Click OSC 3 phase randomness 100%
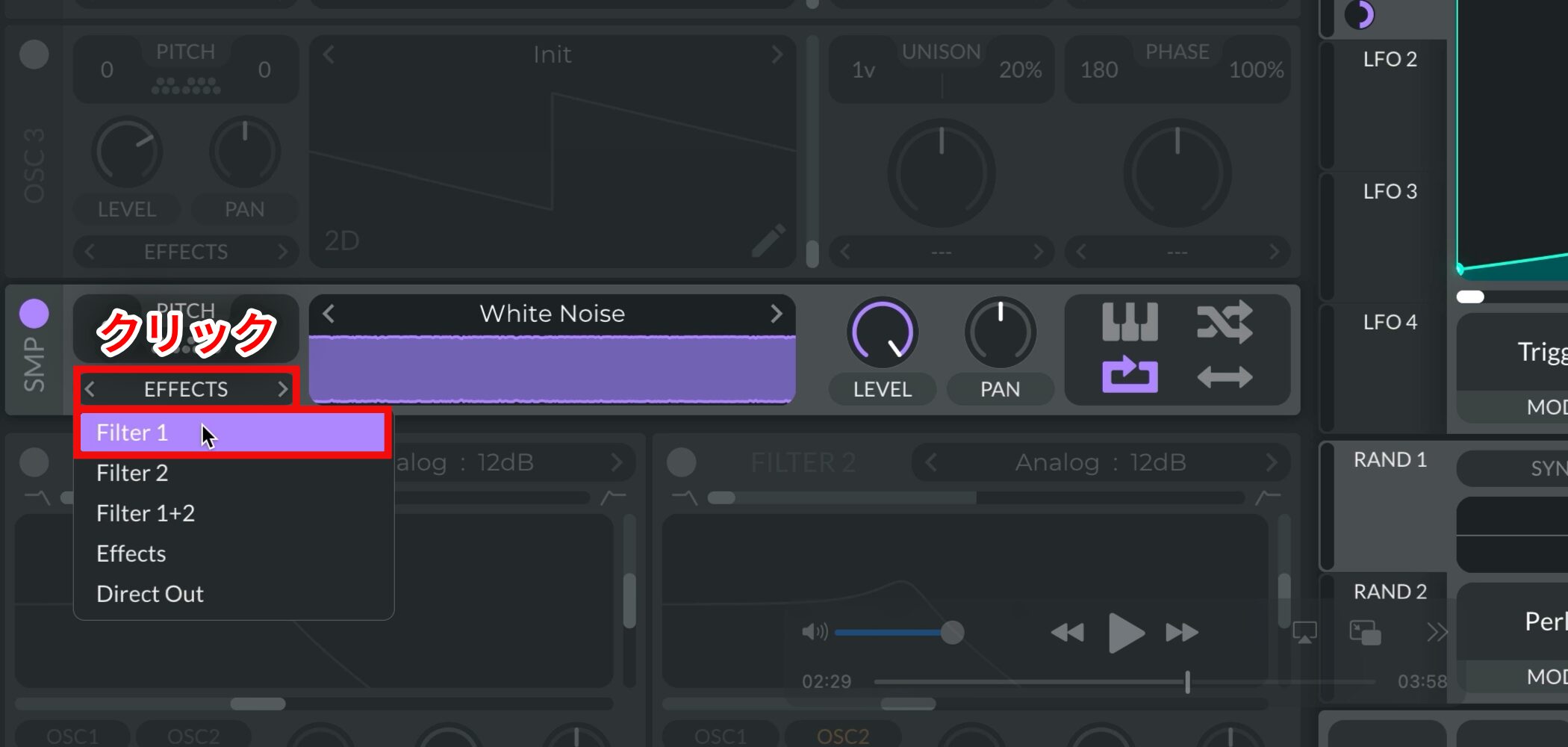 click(1257, 70)
